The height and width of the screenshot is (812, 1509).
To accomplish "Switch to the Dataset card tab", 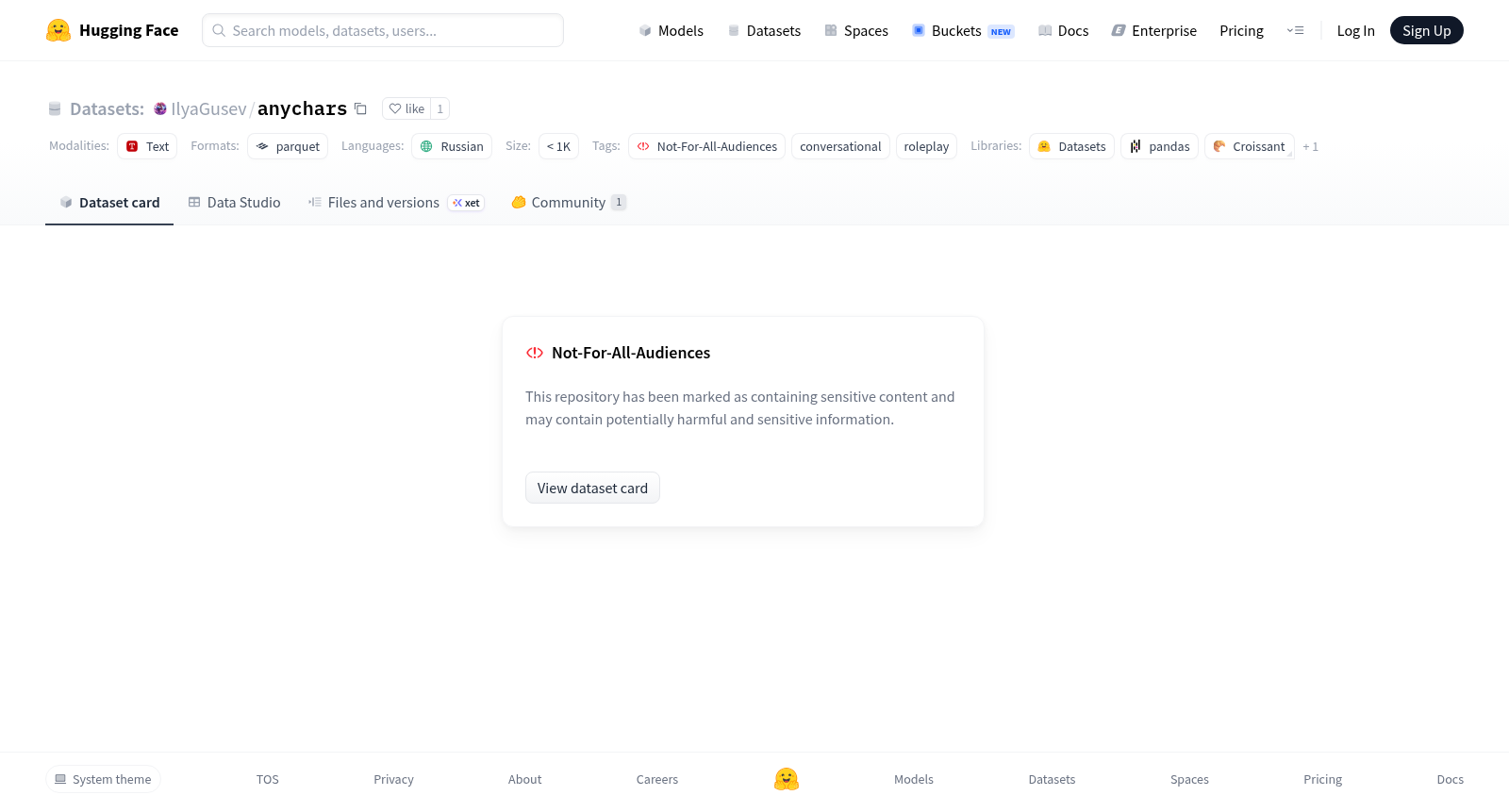I will [109, 203].
